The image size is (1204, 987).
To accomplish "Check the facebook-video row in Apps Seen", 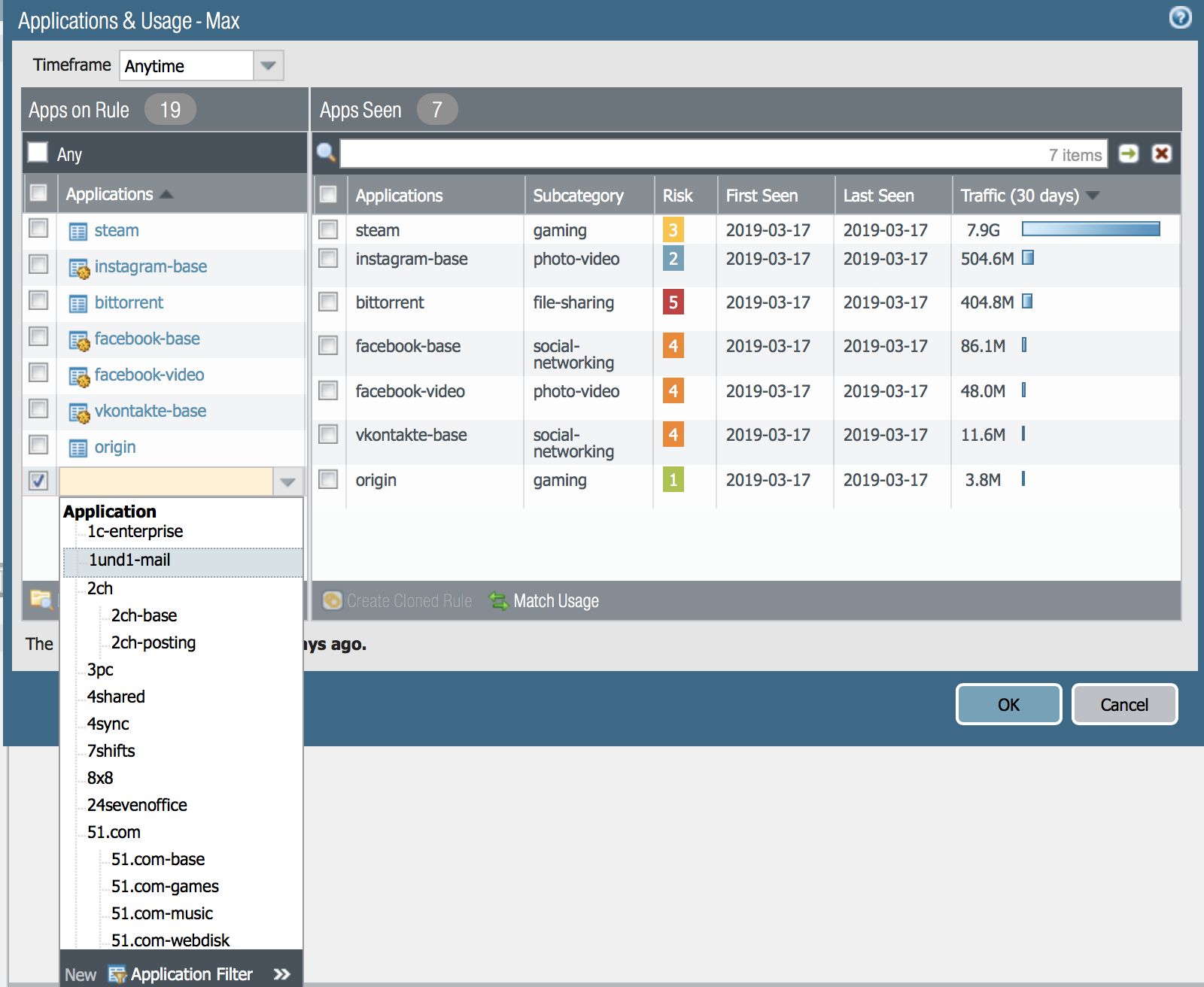I will pyautogui.click(x=328, y=390).
